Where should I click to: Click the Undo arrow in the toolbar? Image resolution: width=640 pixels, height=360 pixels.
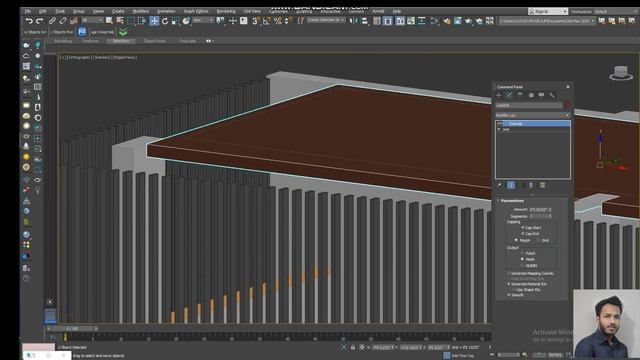pyautogui.click(x=29, y=21)
